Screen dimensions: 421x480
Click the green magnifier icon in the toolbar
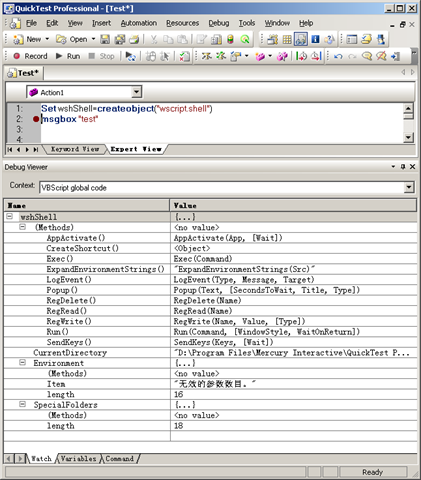tap(245, 40)
